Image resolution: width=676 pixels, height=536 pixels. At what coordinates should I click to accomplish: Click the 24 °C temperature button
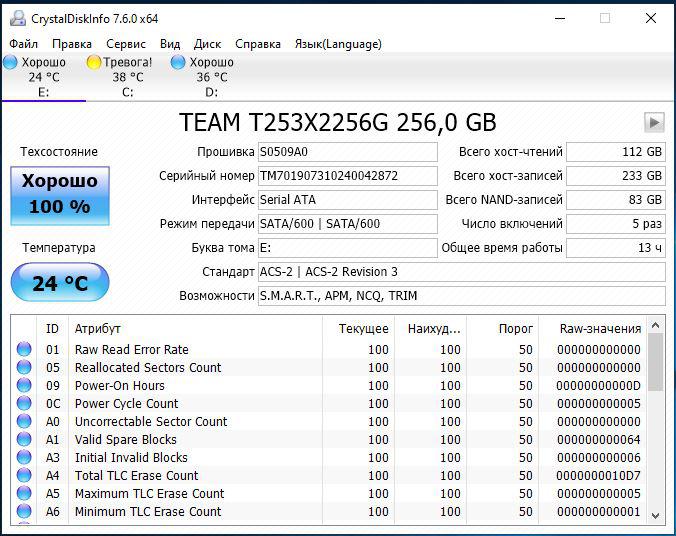click(60, 283)
